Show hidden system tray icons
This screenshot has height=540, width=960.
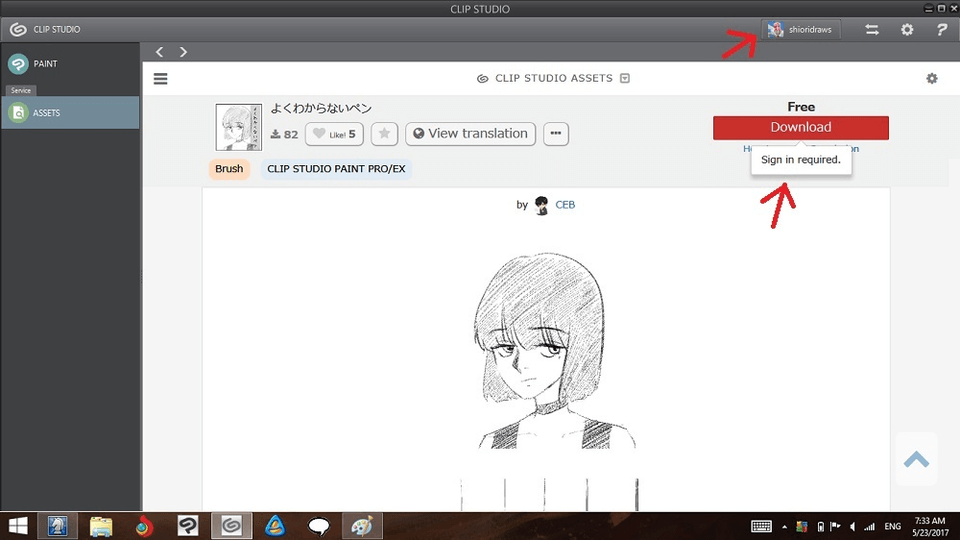(784, 527)
